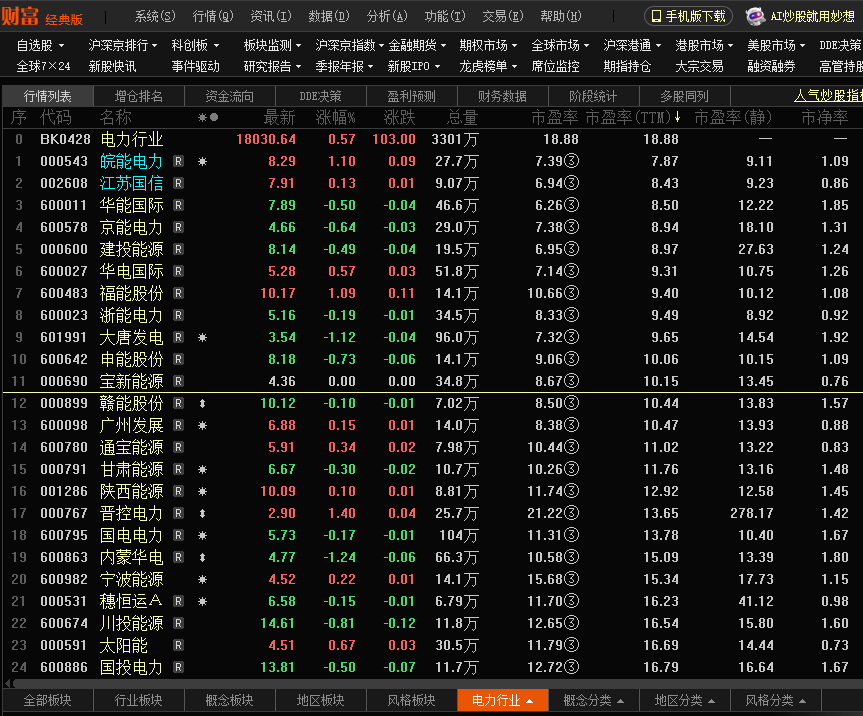The image size is (863, 716).
Task: Click stock code 600483
Action: tap(64, 293)
